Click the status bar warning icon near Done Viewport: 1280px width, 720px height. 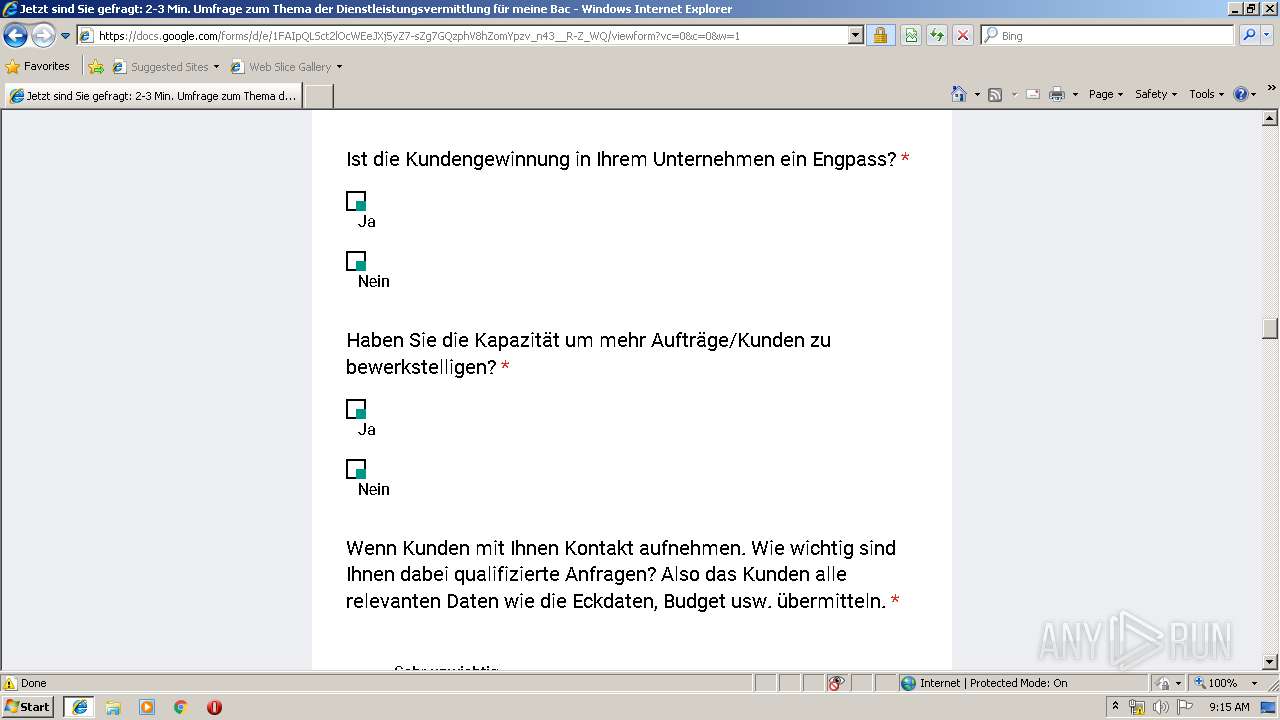(x=10, y=683)
